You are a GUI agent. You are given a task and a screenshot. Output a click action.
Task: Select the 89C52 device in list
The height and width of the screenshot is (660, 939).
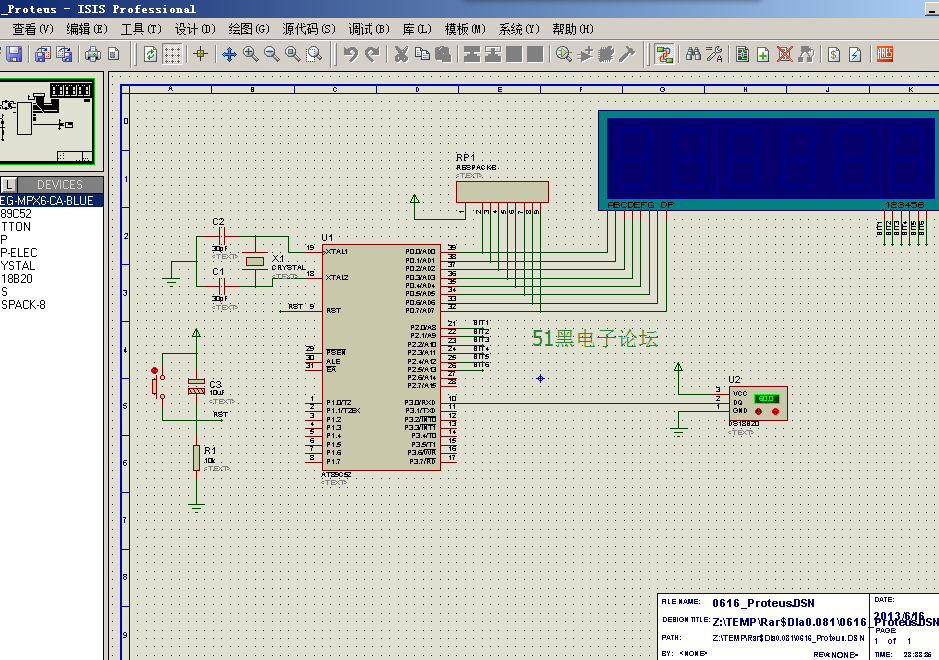coord(52,214)
